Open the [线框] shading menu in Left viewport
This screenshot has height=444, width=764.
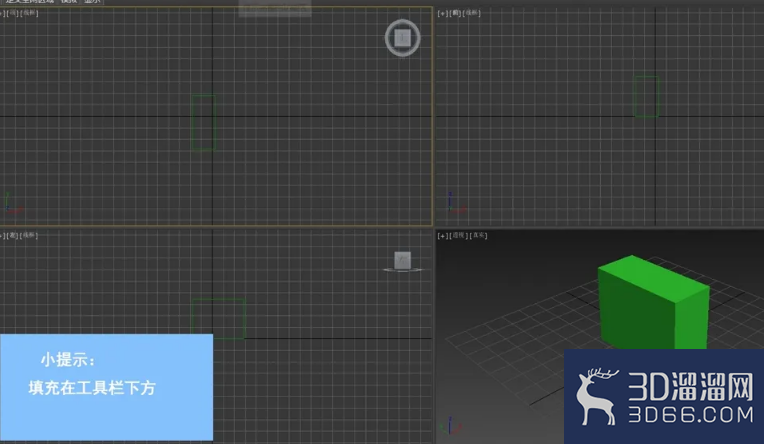(29, 235)
